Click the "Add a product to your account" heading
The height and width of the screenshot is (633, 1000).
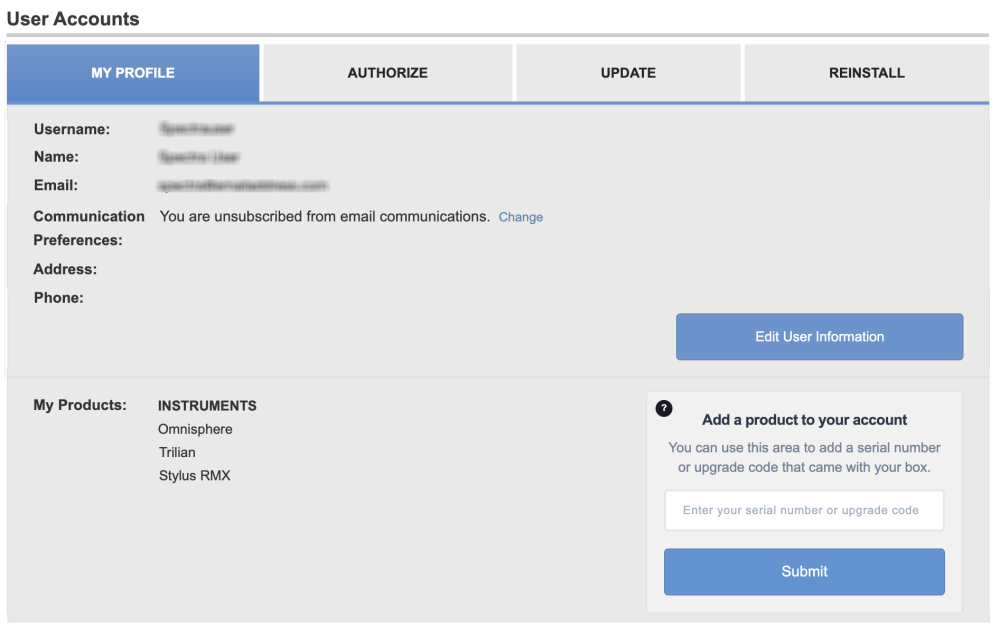(x=805, y=420)
